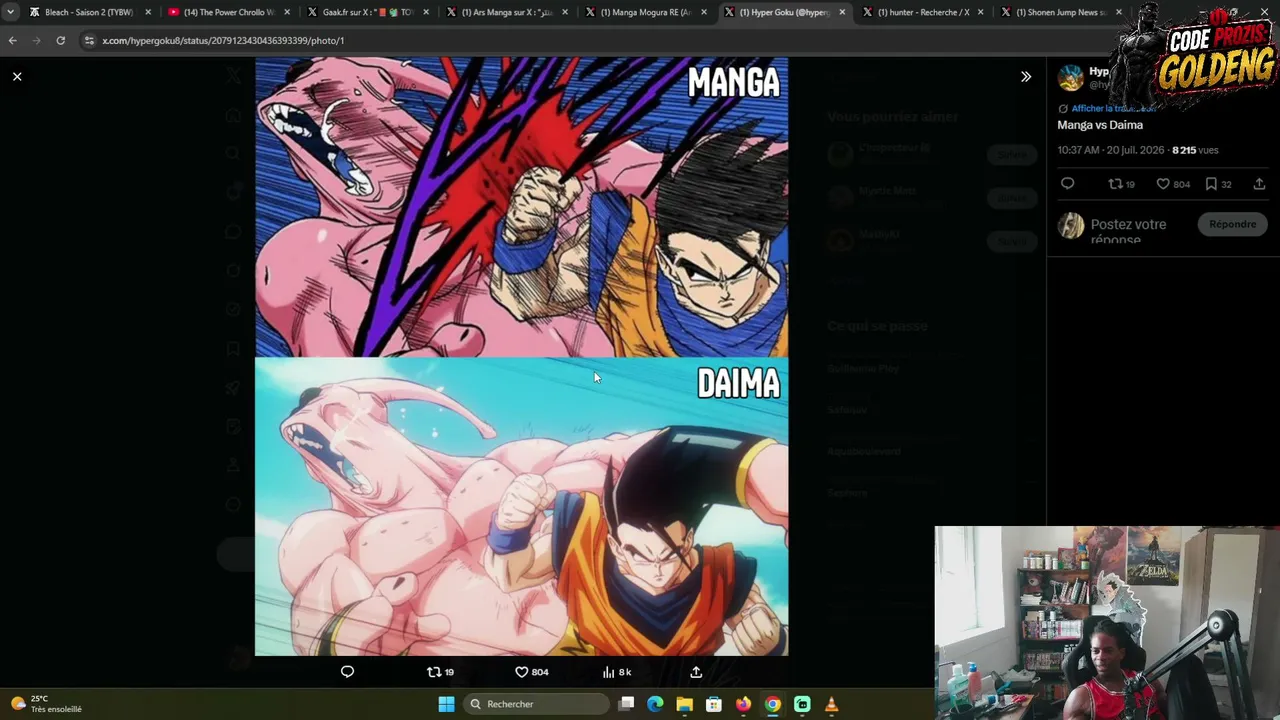Open the green chat app taskbar icon
The width and height of the screenshot is (1280, 720).
802,704
